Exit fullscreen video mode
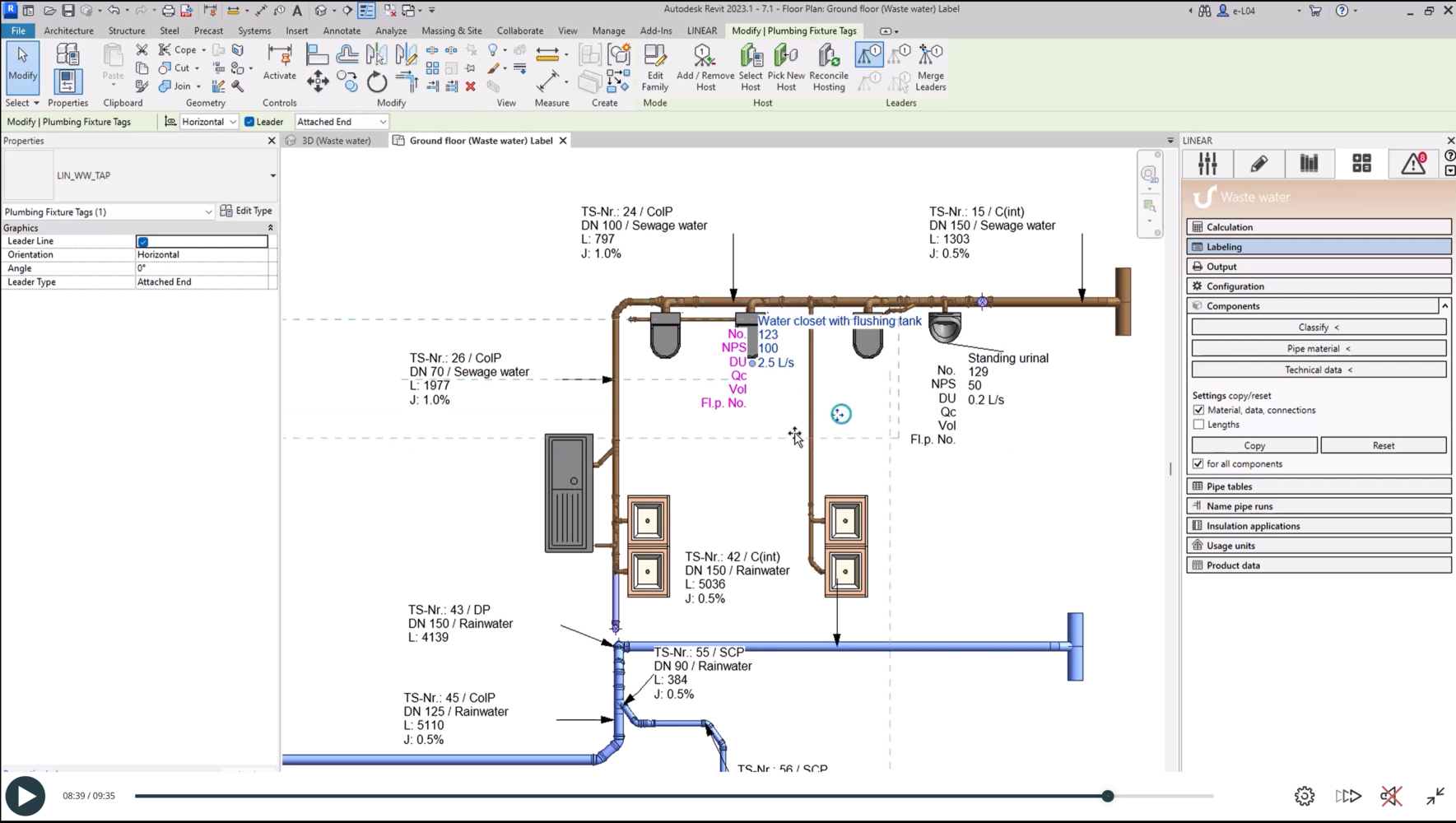Viewport: 1456px width, 823px height. pyautogui.click(x=1435, y=796)
